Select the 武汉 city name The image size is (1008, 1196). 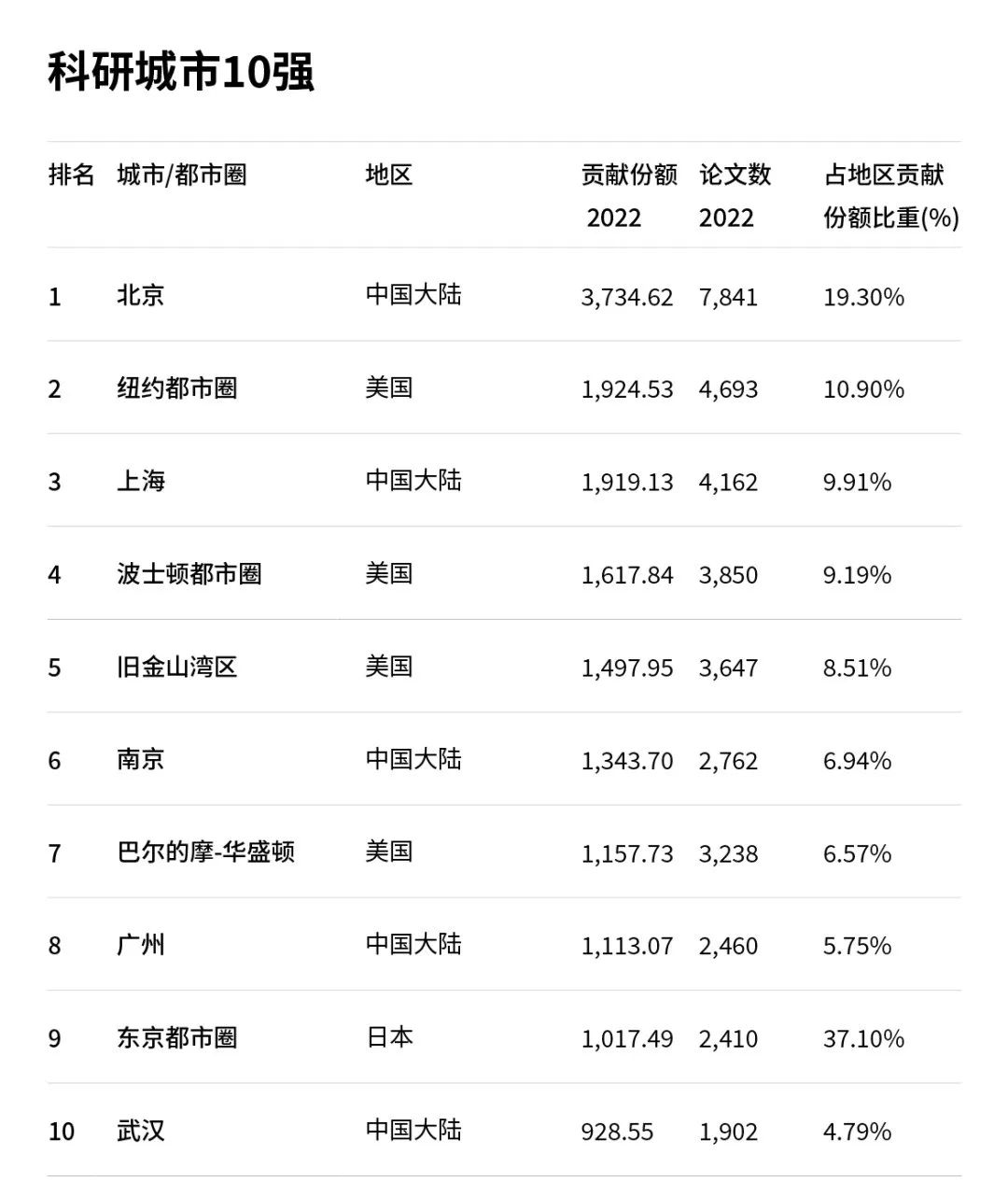pyautogui.click(x=141, y=1131)
